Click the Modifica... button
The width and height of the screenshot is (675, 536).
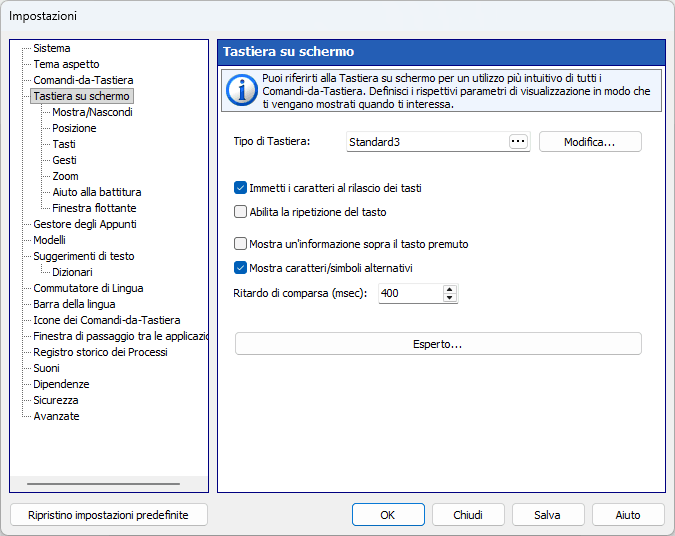tap(590, 142)
